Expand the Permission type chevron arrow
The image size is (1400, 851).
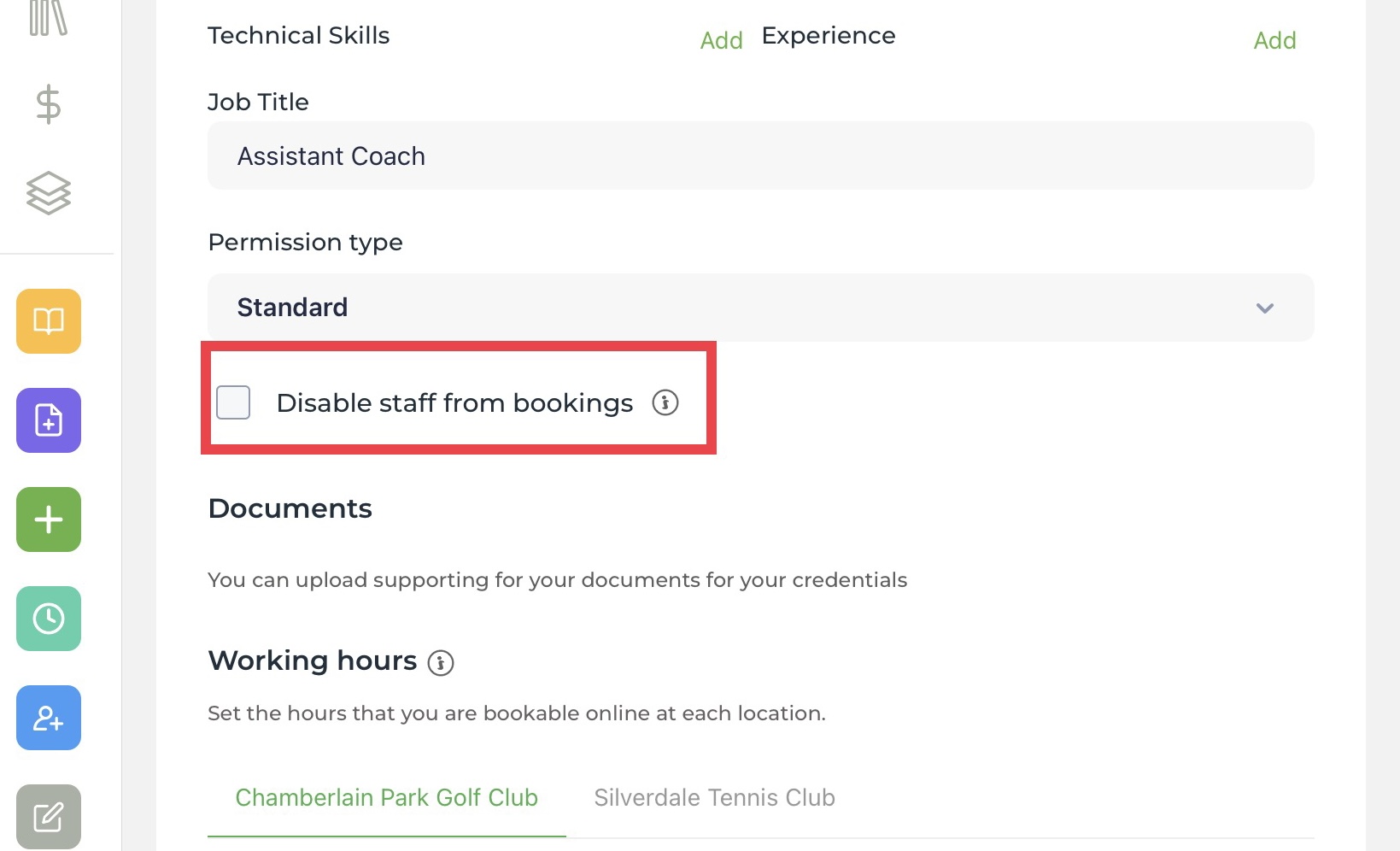pos(1265,308)
